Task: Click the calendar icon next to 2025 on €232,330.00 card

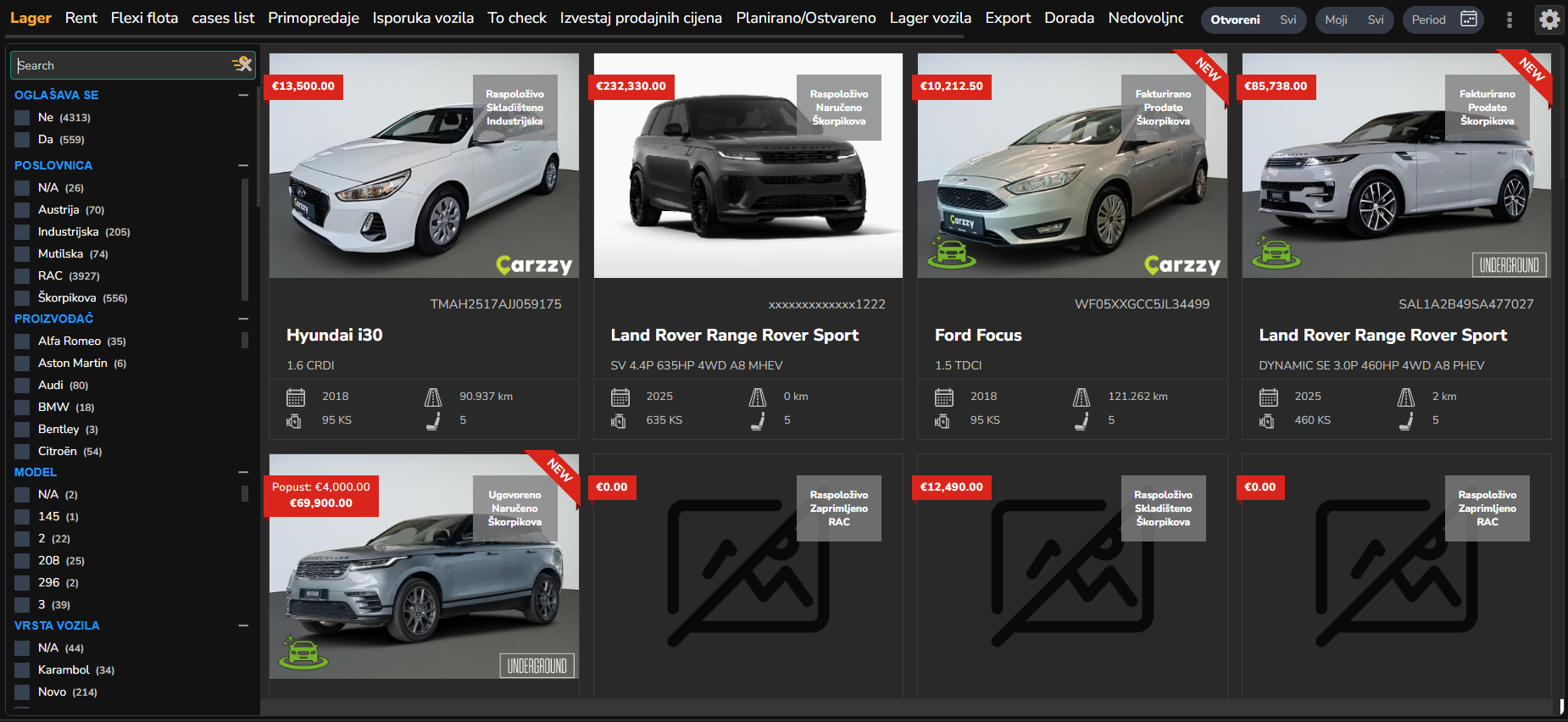Action: [x=620, y=397]
